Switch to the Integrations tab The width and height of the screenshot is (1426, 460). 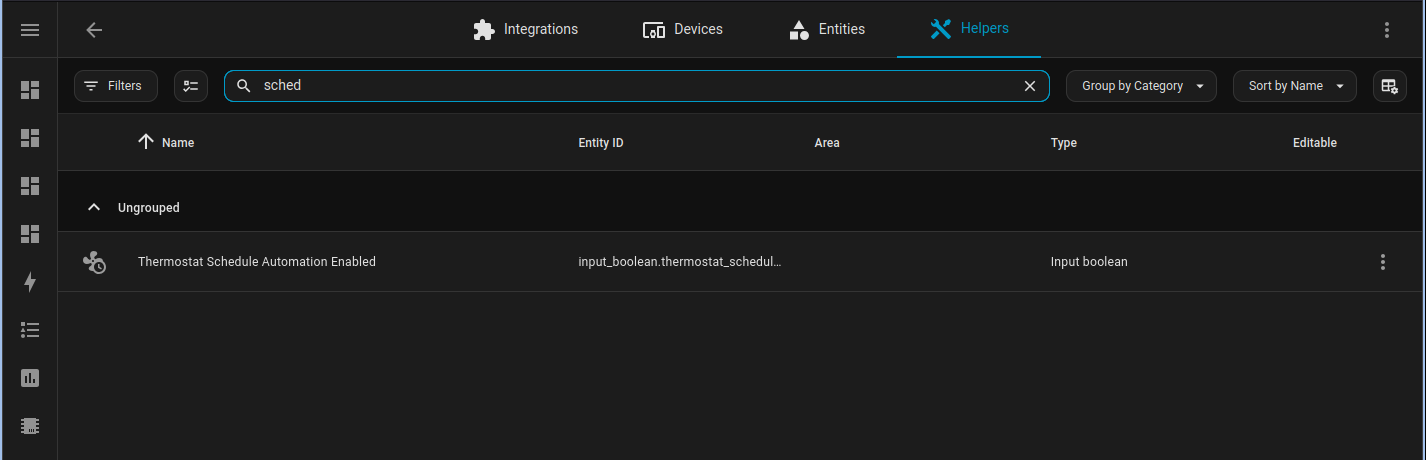click(525, 29)
